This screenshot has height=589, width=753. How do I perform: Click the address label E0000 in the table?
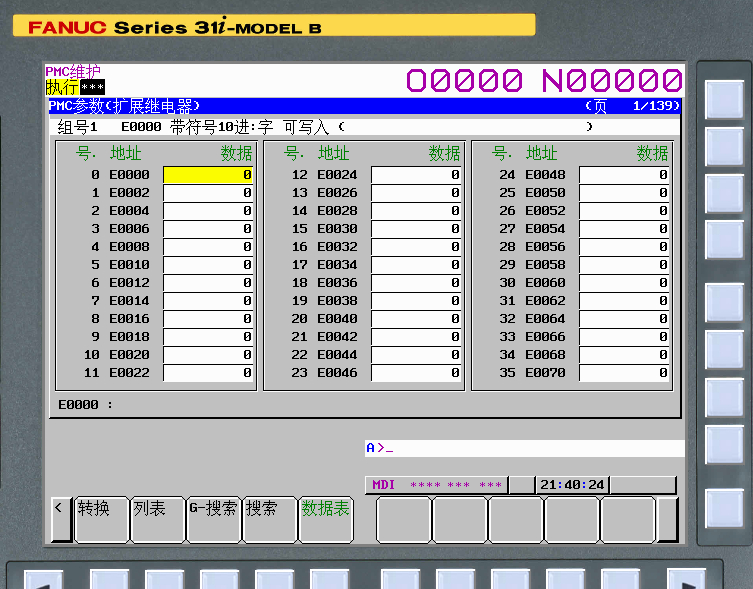coord(129,175)
